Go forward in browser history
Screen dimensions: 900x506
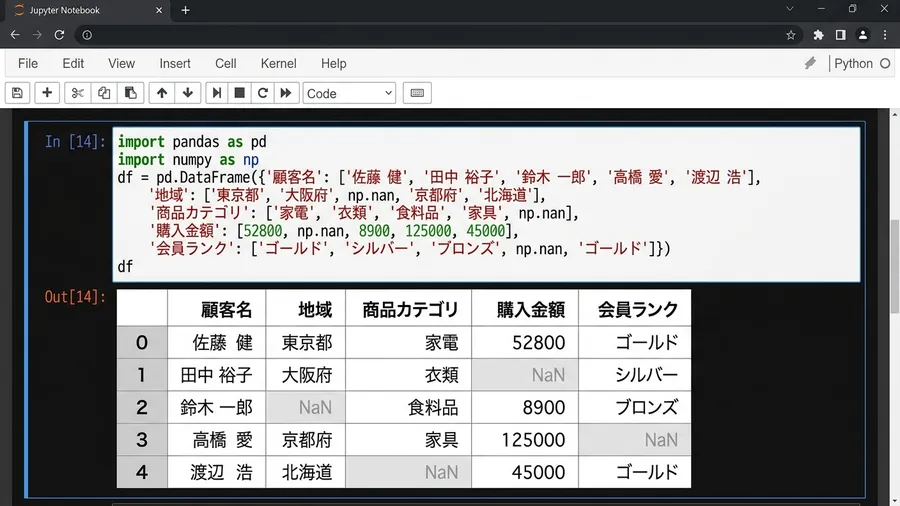37,35
